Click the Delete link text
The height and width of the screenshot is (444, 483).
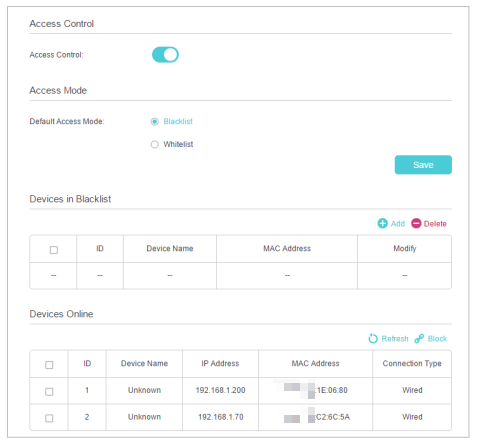tap(435, 224)
